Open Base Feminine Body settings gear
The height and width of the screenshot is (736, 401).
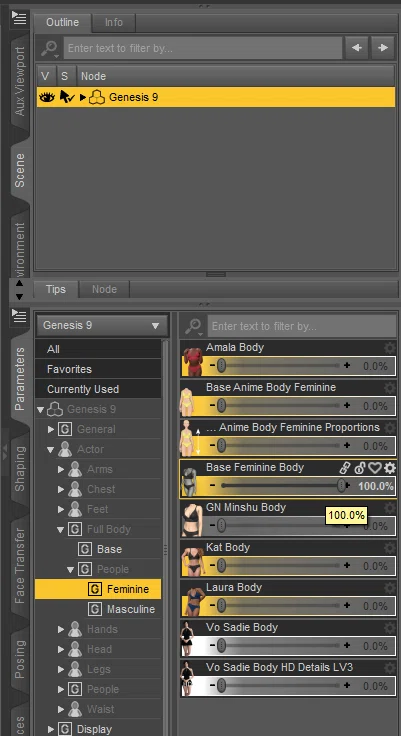[390, 468]
